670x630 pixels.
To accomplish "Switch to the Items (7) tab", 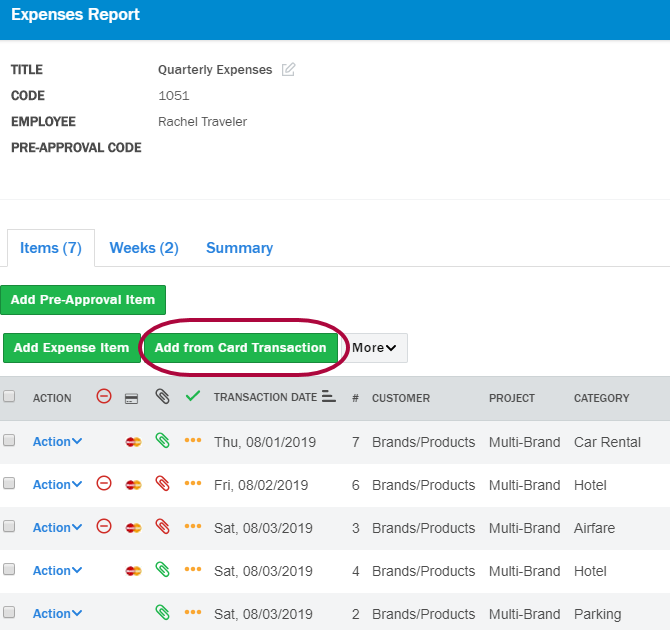I will [51, 248].
